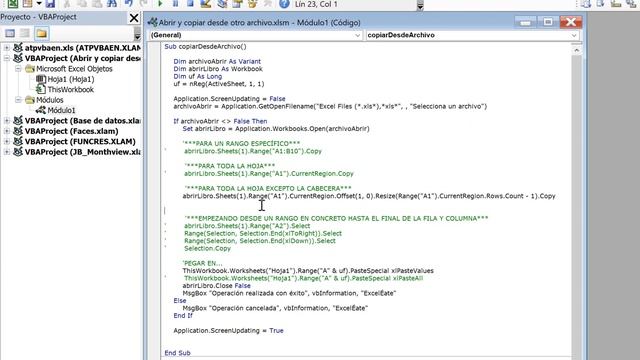Close the Proyecto - VBAProject panel

(x=134, y=18)
